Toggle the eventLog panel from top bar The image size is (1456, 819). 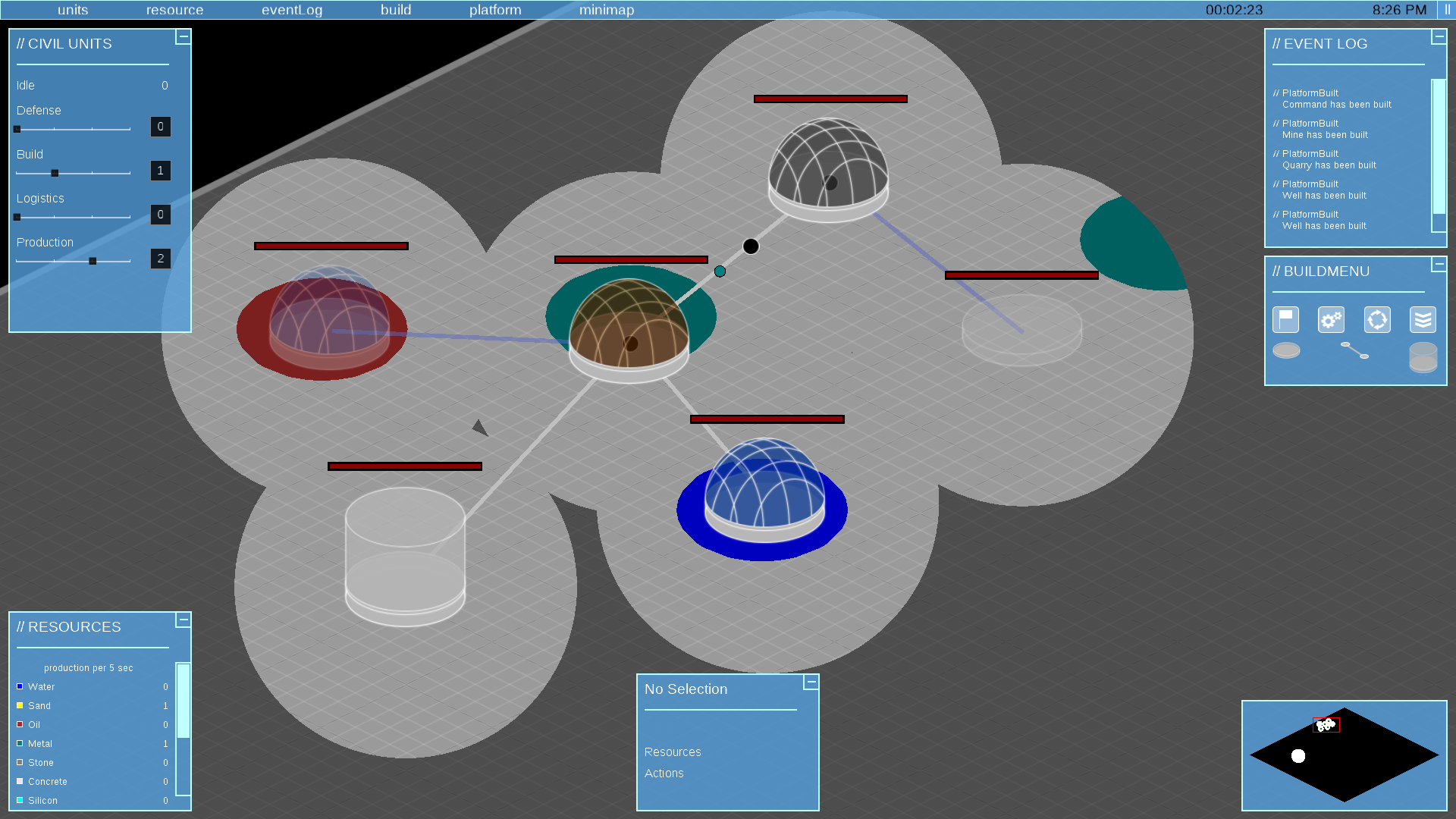292,10
